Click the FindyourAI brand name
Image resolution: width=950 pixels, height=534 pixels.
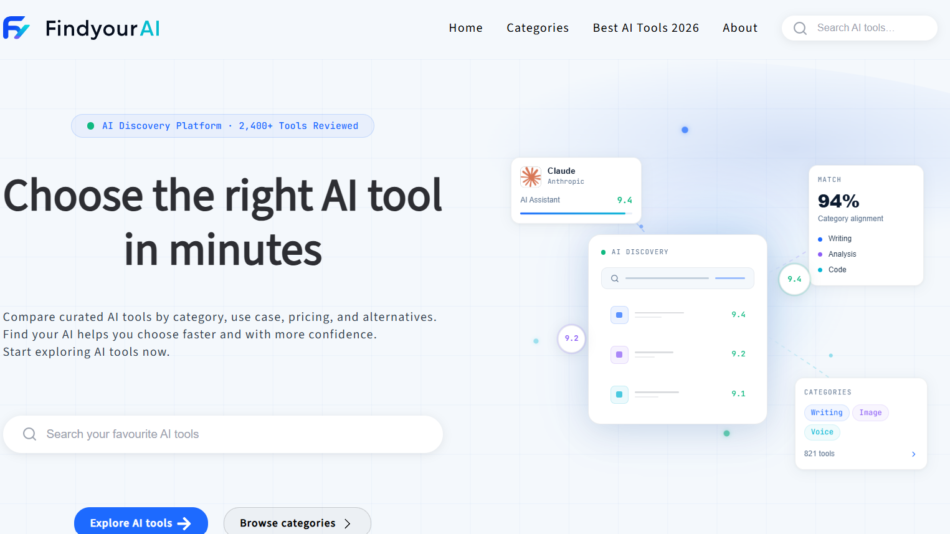pyautogui.click(x=102, y=28)
